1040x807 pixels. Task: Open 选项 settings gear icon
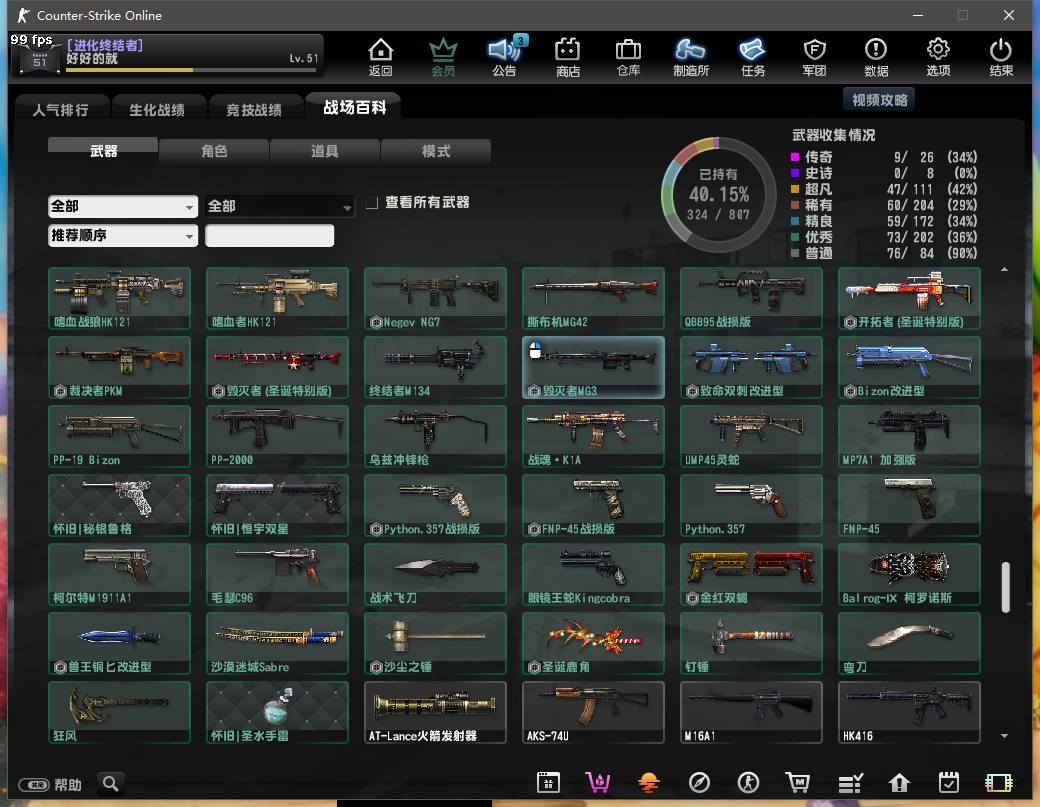pos(938,56)
